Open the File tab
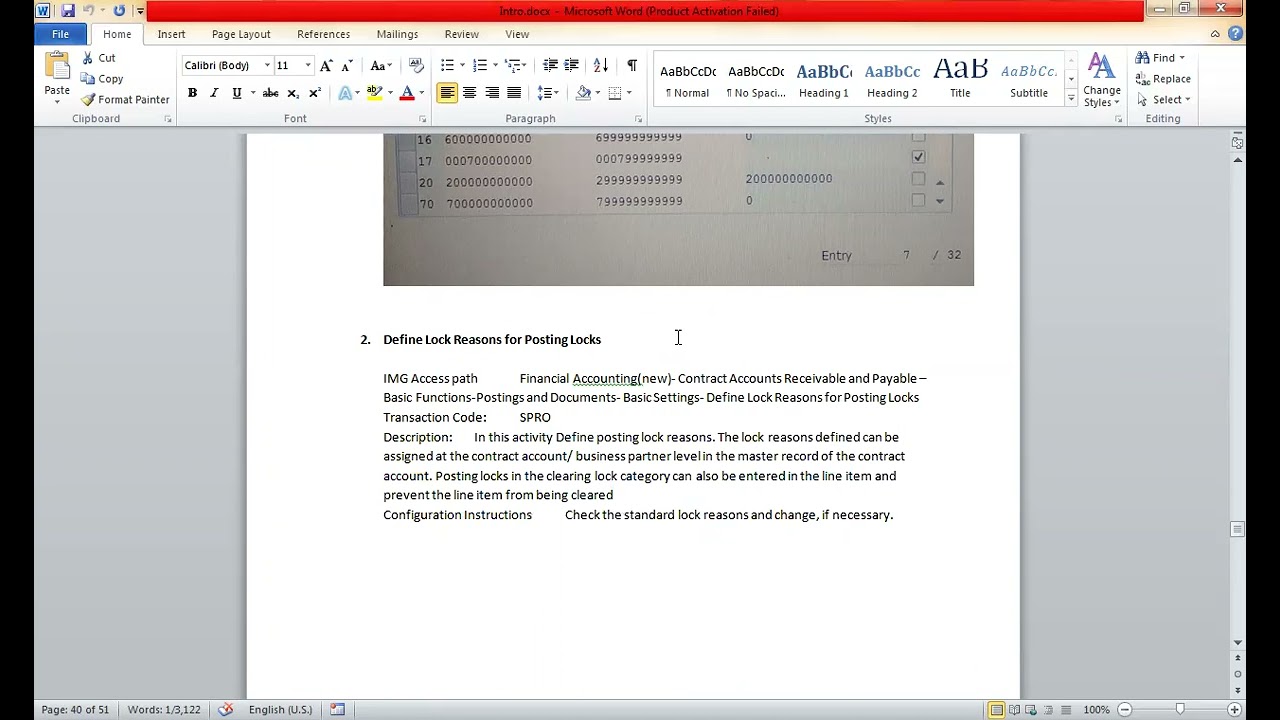Image resolution: width=1280 pixels, height=720 pixels. [60, 34]
